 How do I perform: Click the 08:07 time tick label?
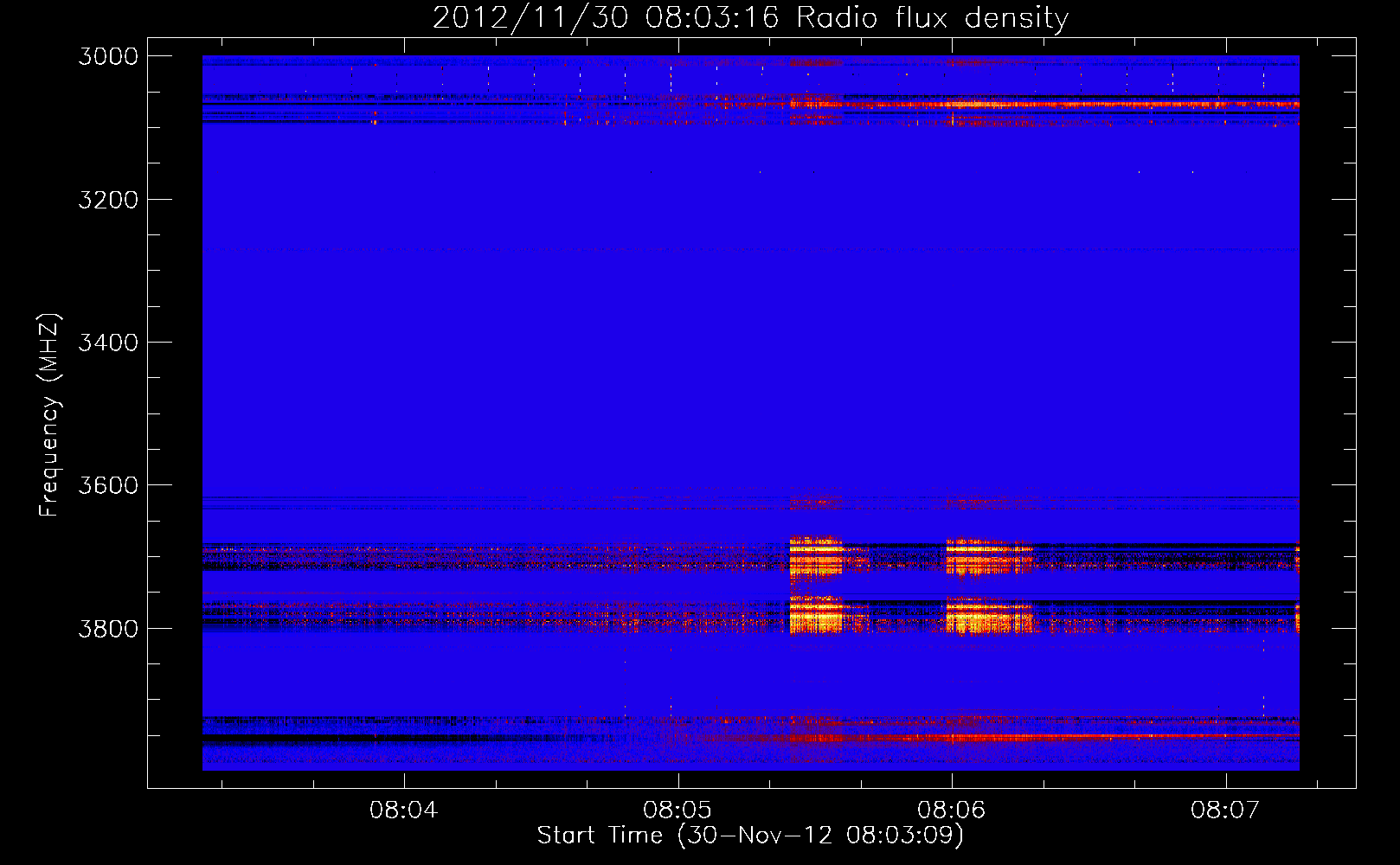pos(1225,811)
